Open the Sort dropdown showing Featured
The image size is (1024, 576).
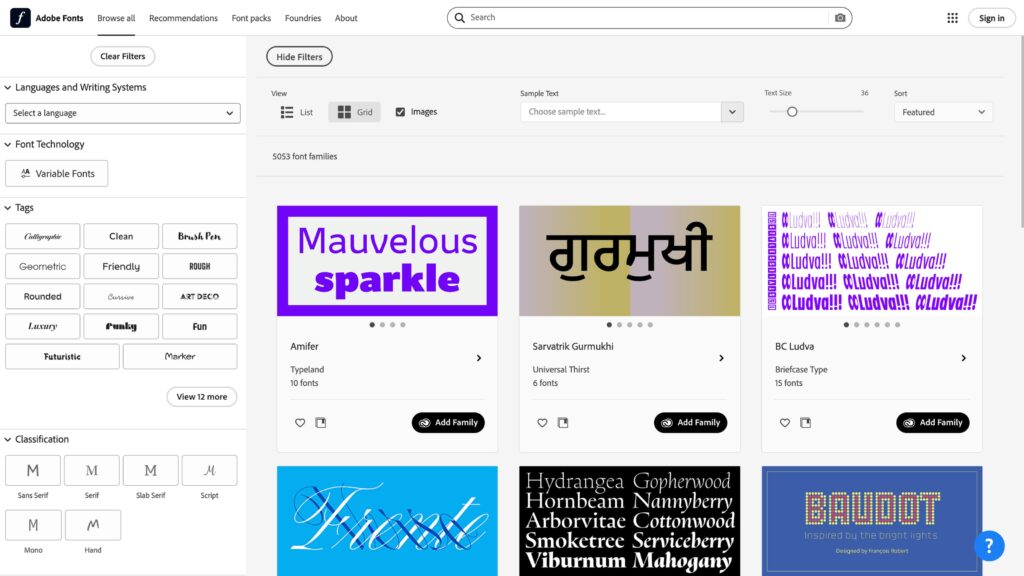tap(941, 112)
